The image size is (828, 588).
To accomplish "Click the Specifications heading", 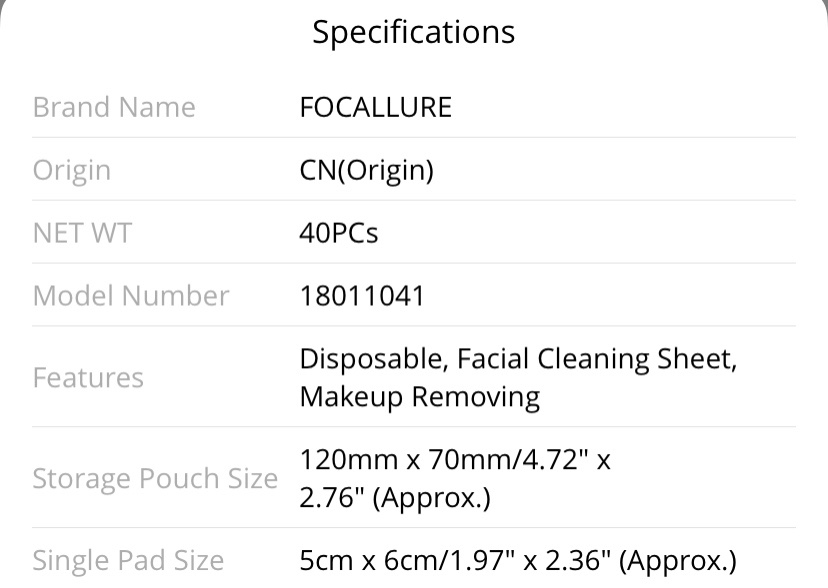I will coord(413,33).
